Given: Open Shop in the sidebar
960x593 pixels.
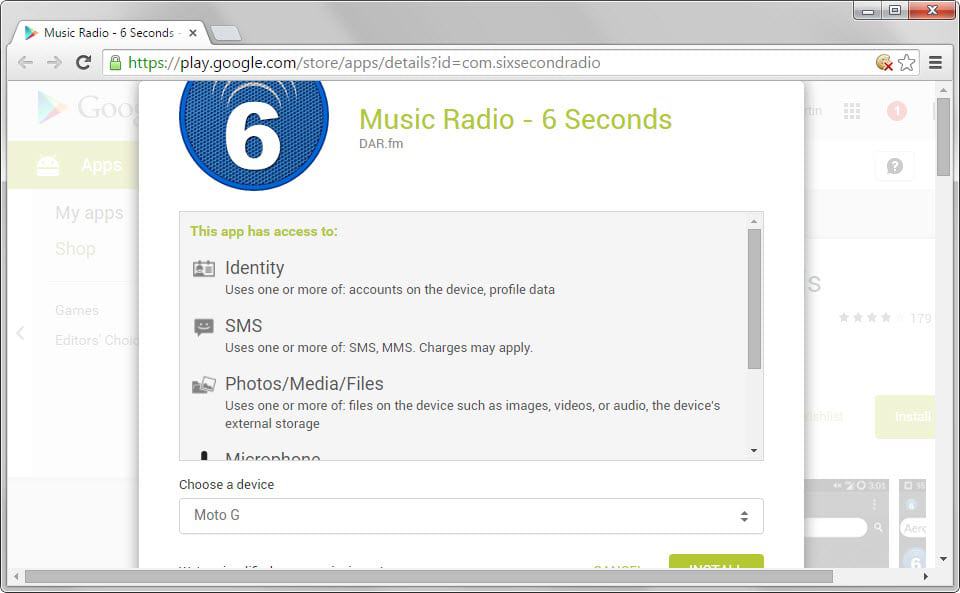Looking at the screenshot, I should [75, 249].
